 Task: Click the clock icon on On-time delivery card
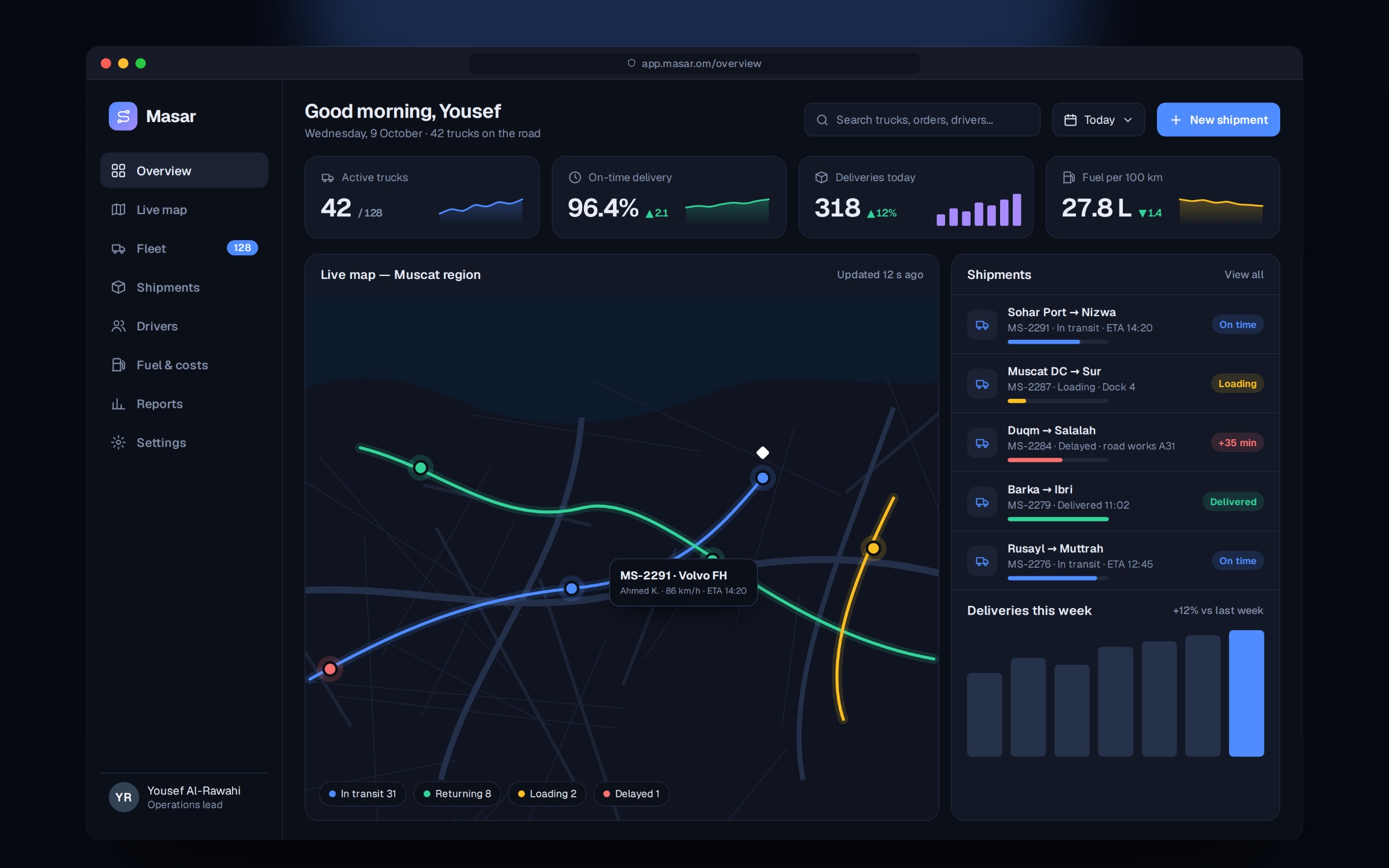(x=575, y=177)
